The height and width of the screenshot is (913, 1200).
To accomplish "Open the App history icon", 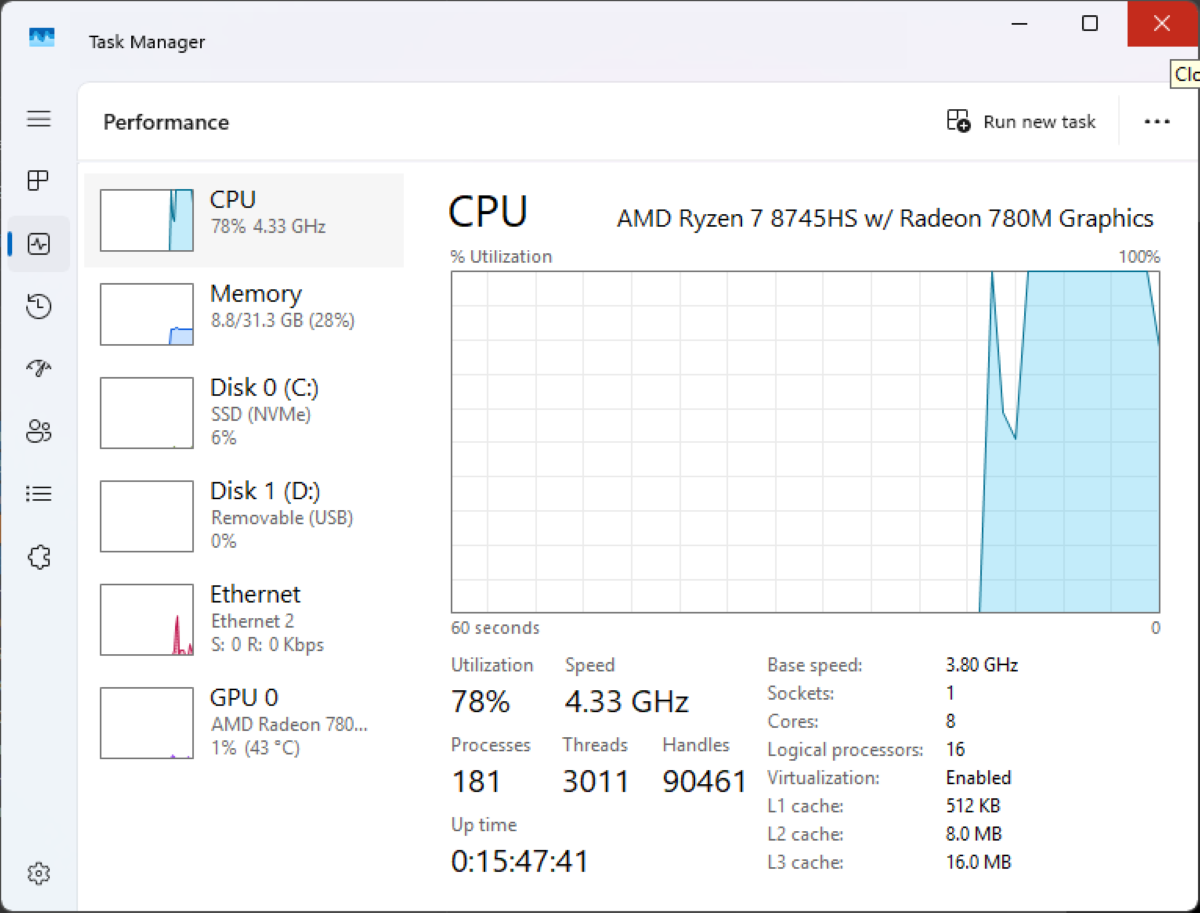I will tap(39, 306).
